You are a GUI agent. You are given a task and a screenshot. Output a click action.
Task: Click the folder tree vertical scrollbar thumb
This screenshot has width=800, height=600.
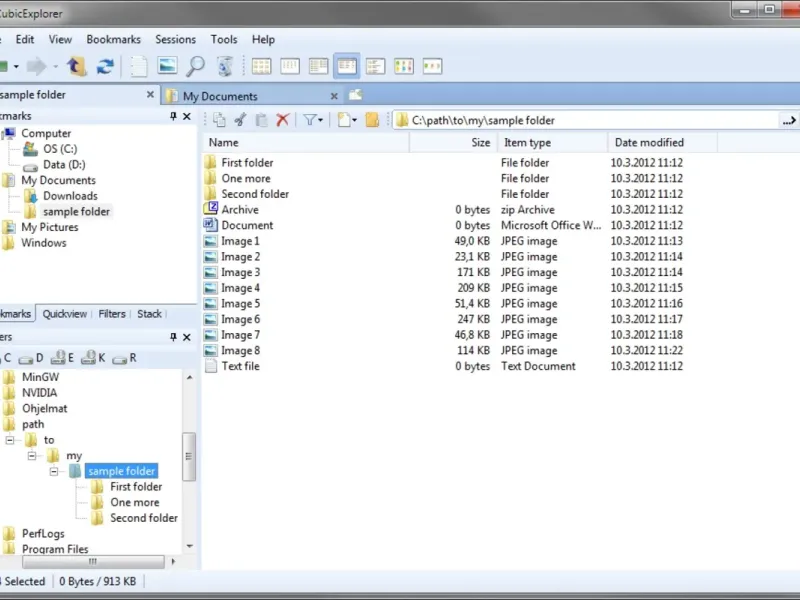189,457
